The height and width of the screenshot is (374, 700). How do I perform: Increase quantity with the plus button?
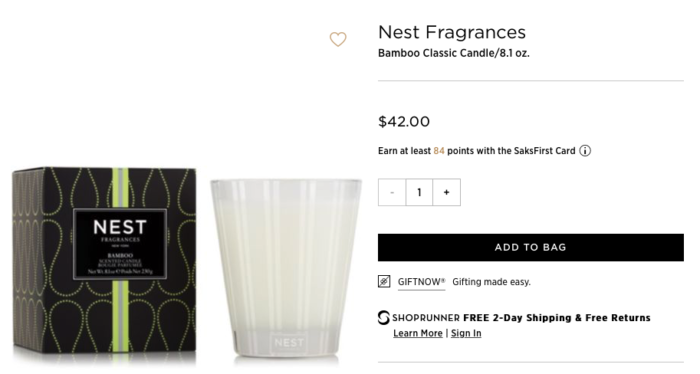[x=446, y=192]
